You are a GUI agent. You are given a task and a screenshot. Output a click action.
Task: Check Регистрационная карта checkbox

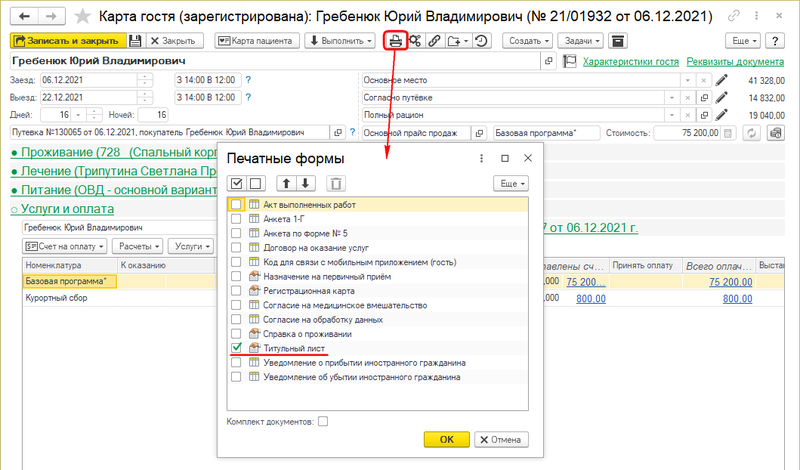point(236,291)
